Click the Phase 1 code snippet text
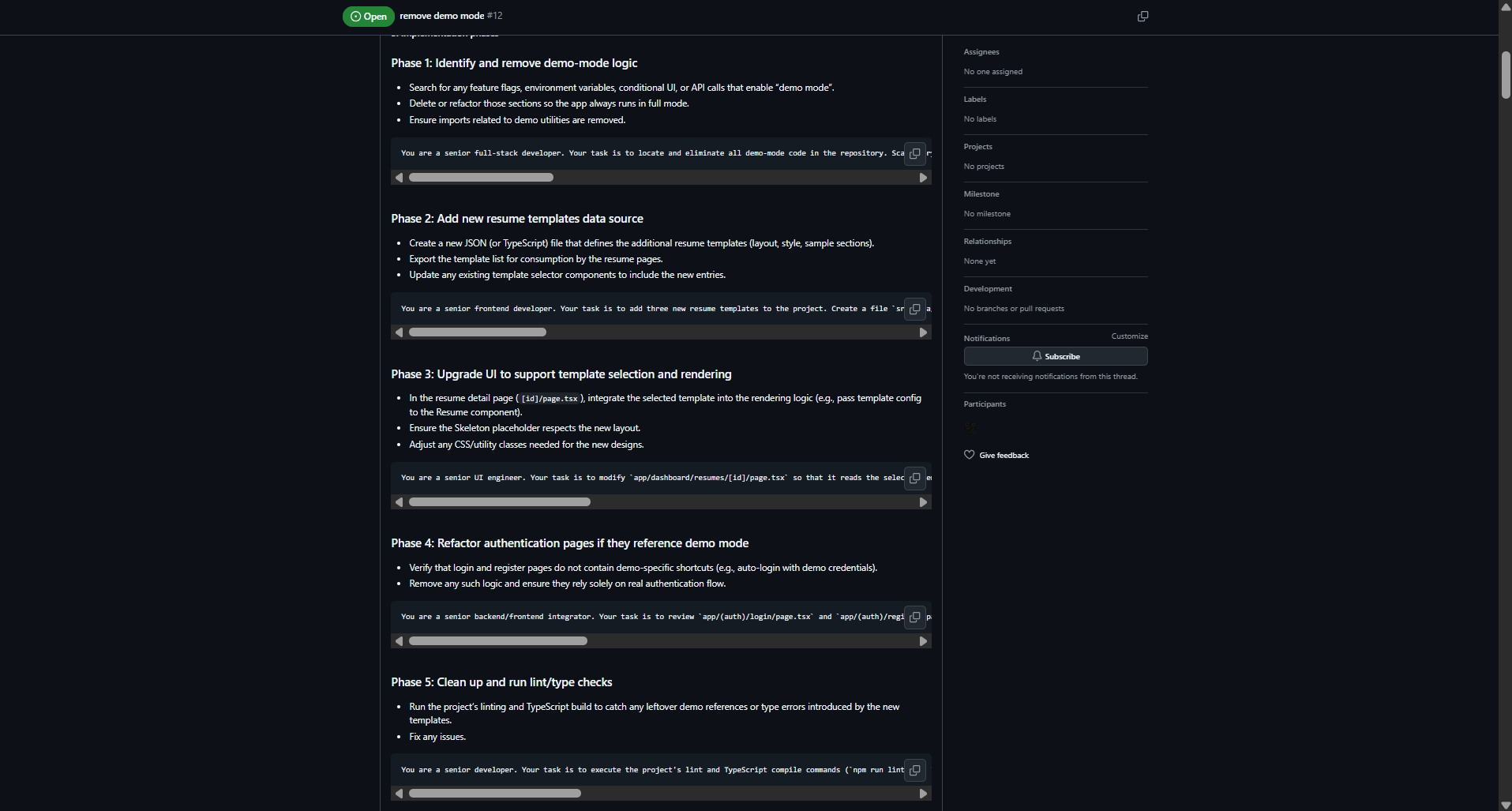Viewport: 1512px width, 811px height. tap(652, 153)
